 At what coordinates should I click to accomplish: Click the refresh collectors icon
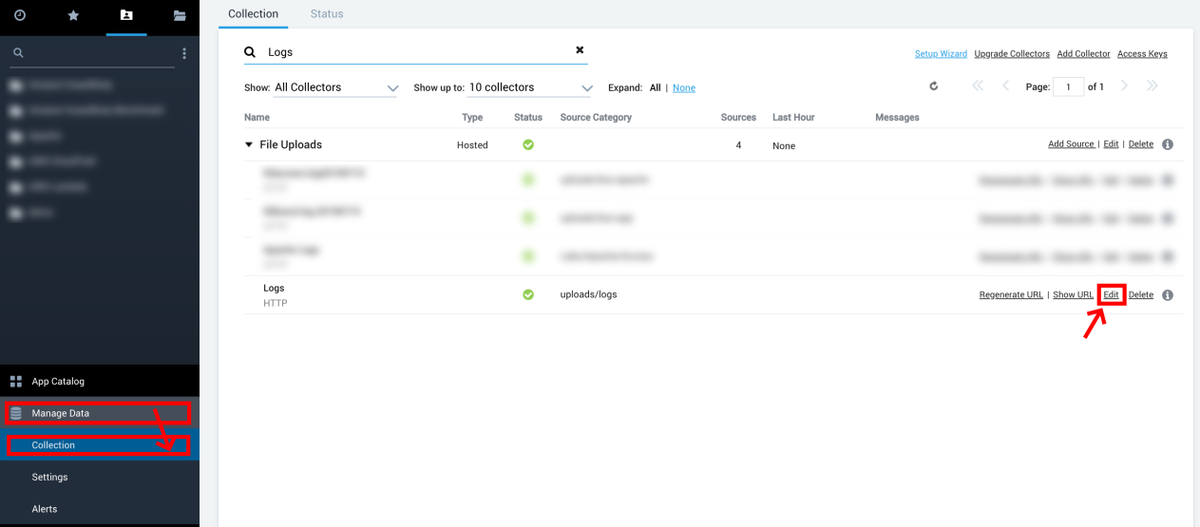[x=934, y=86]
